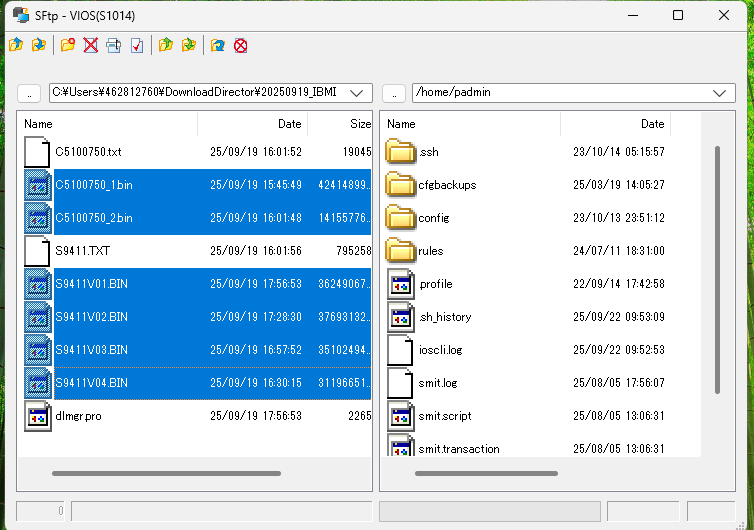Select the smit.transaction file name
This screenshot has height=530, width=754.
point(459,449)
